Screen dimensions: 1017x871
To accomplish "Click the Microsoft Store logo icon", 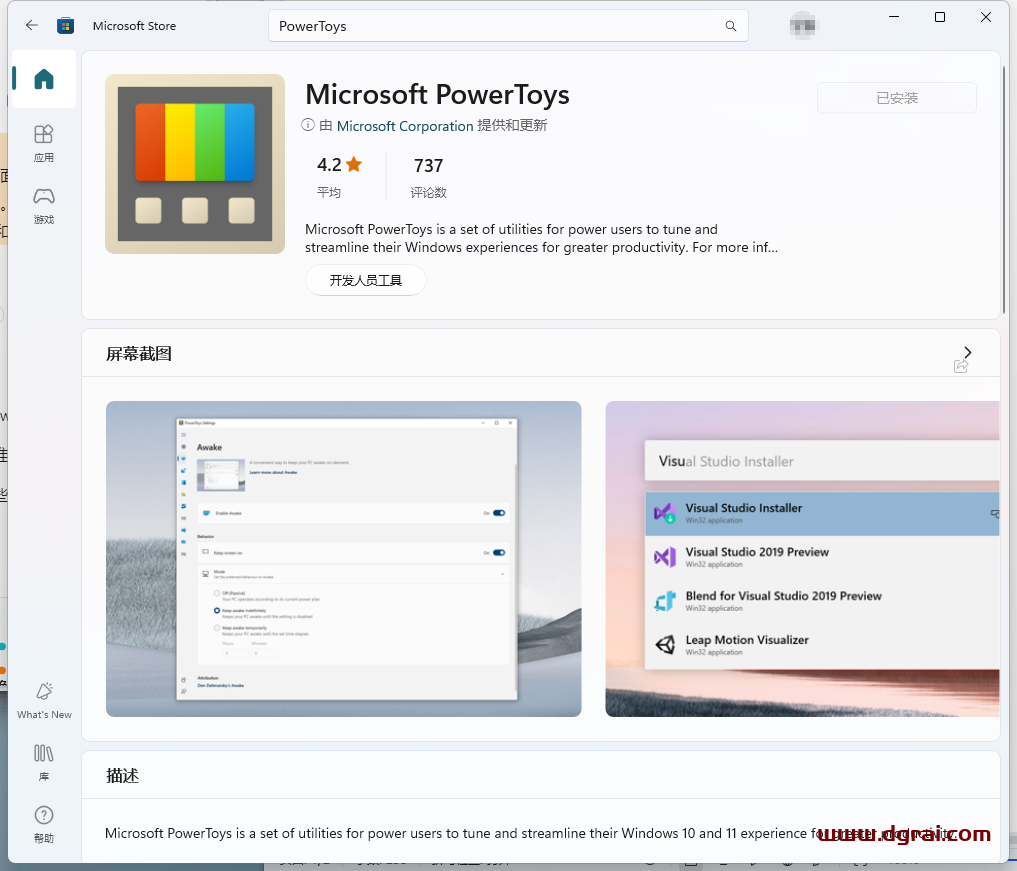I will [66, 26].
